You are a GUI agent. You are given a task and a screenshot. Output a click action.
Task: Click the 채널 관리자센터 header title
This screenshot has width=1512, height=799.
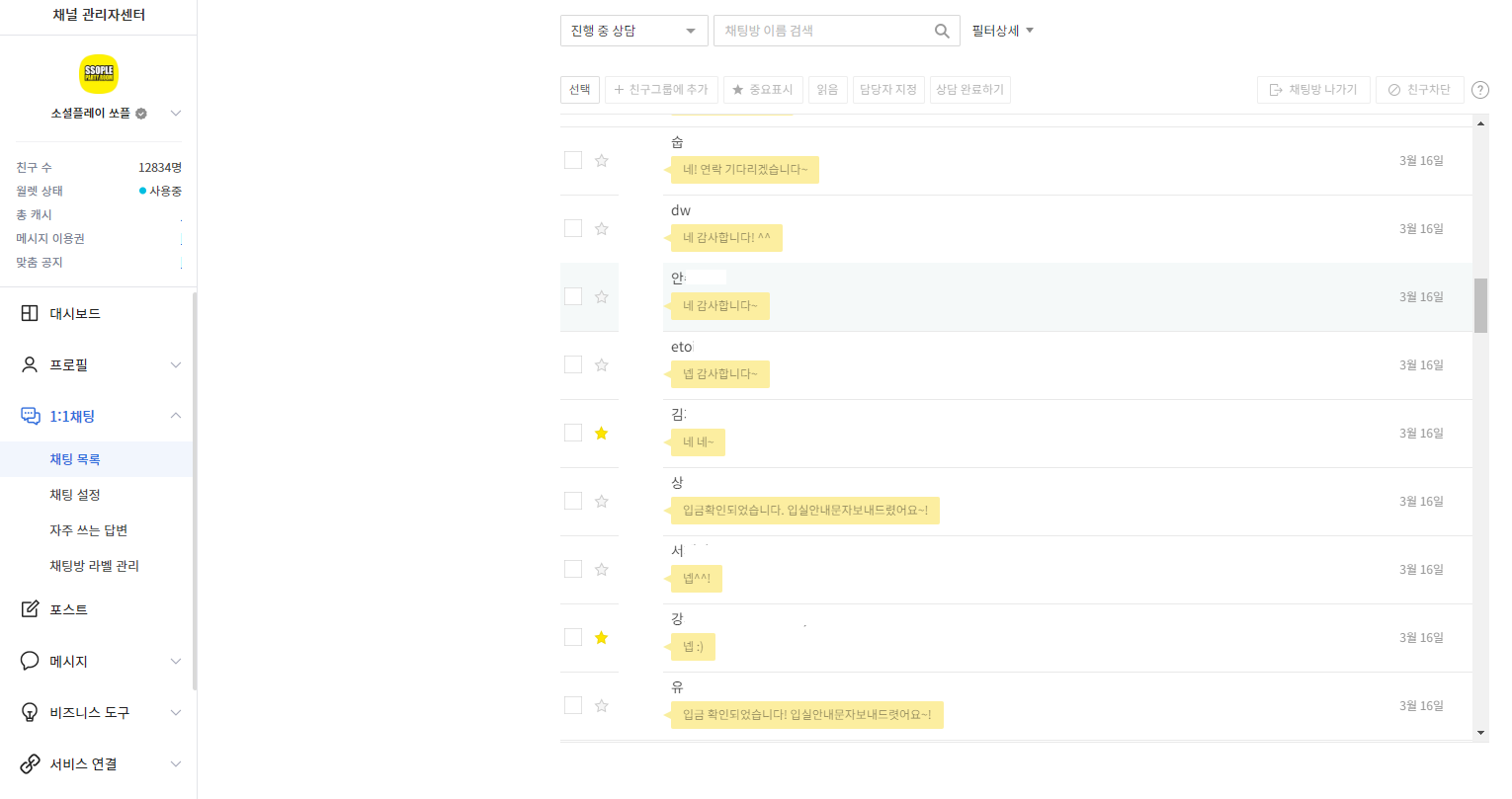click(x=99, y=15)
